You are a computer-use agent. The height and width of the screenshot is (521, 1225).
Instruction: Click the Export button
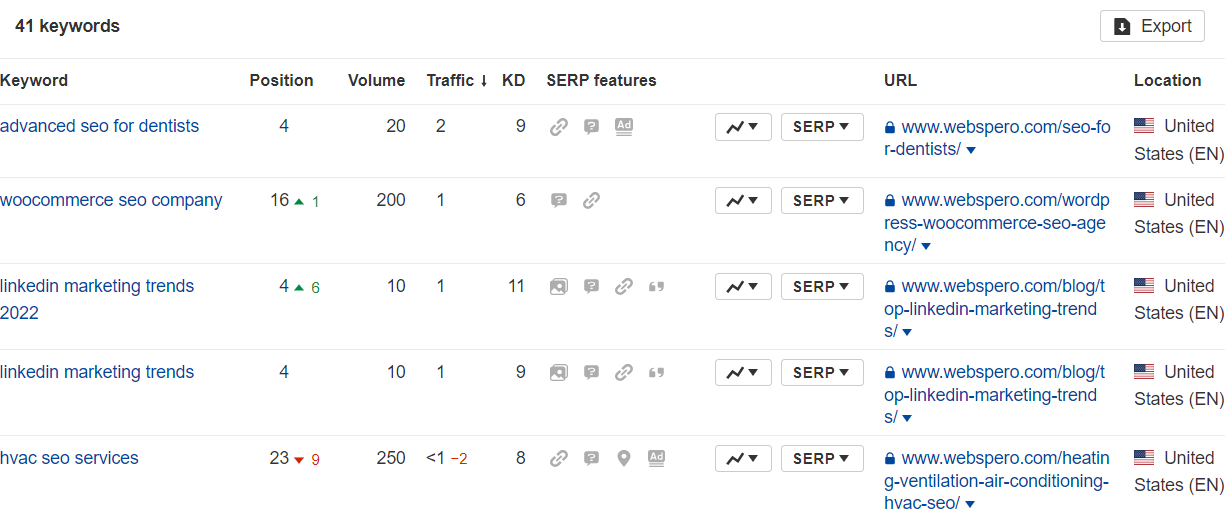pos(1152,26)
